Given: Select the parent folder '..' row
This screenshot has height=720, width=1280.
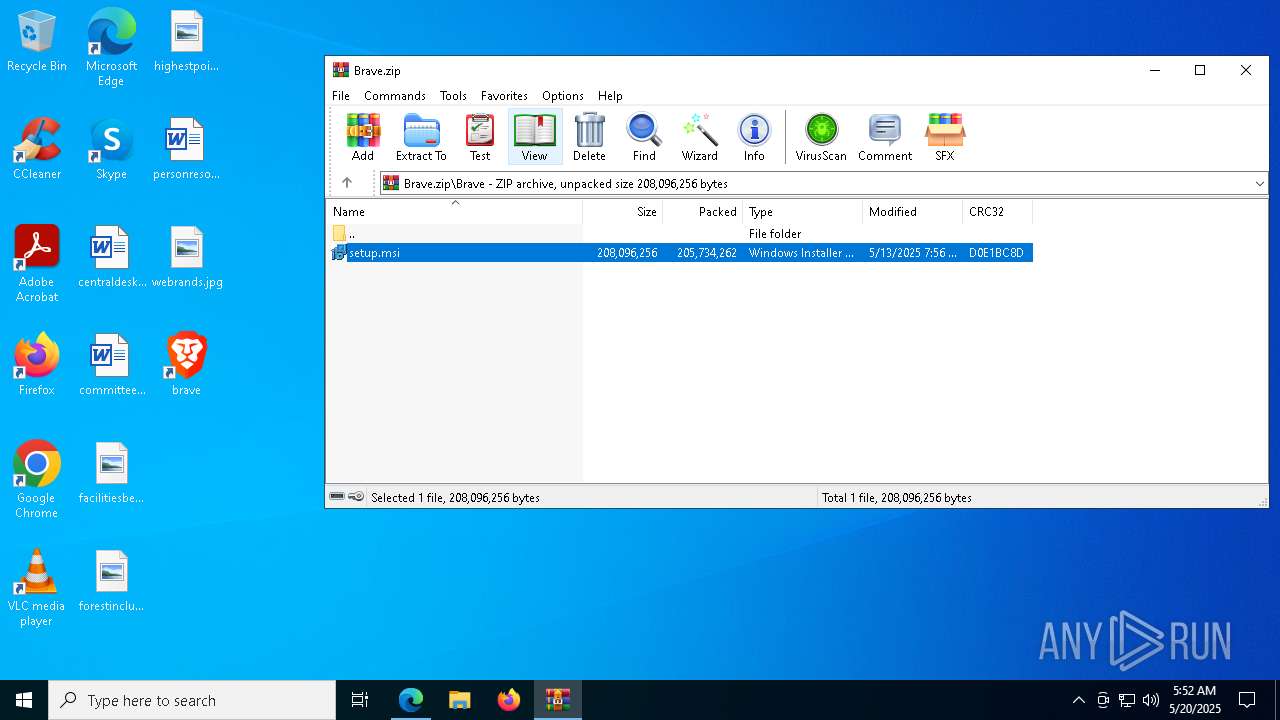Looking at the screenshot, I should coord(680,233).
